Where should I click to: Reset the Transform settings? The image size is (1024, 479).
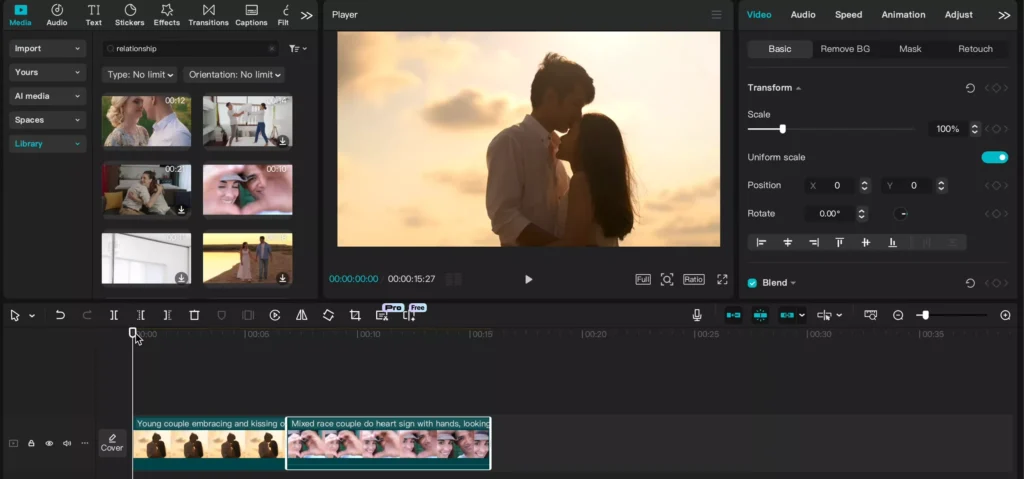970,88
